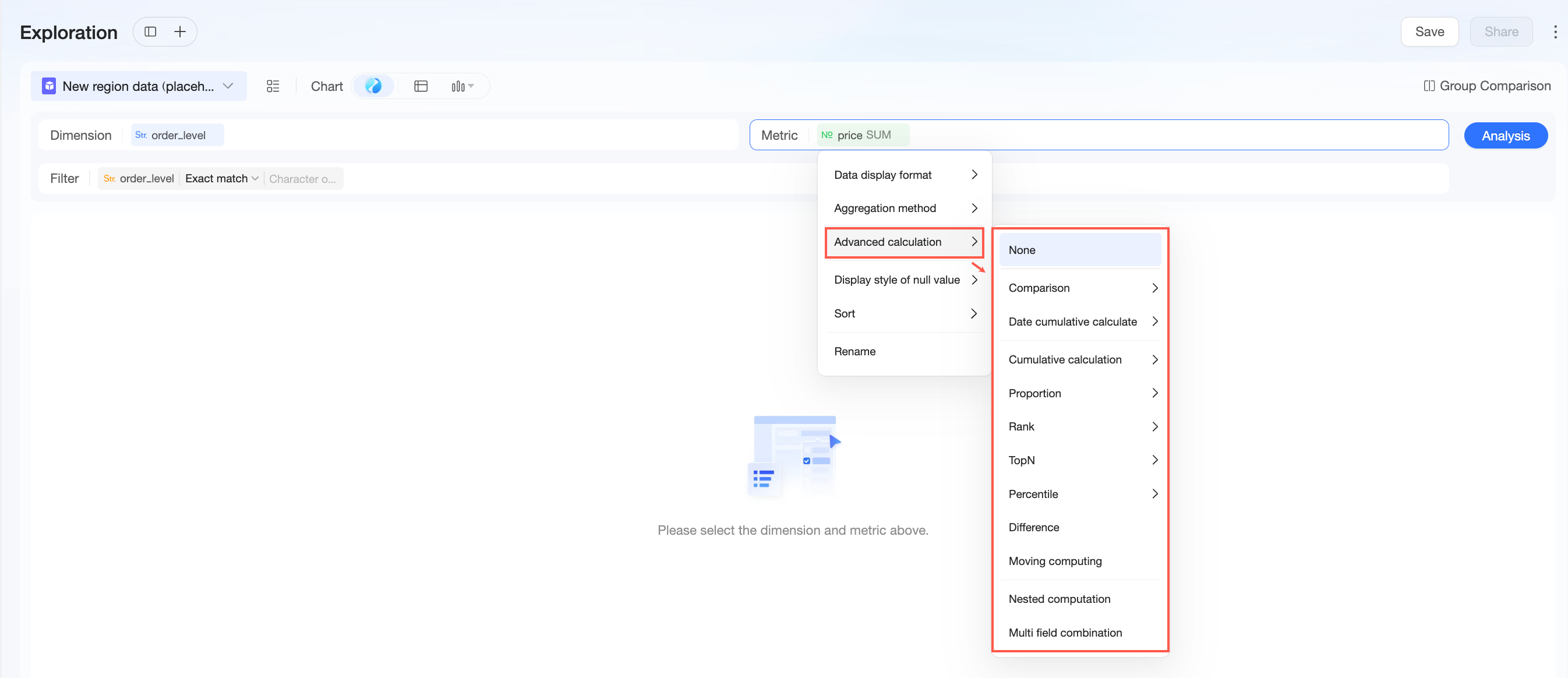
Task: Expand the Comparison option
Action: pos(1080,288)
